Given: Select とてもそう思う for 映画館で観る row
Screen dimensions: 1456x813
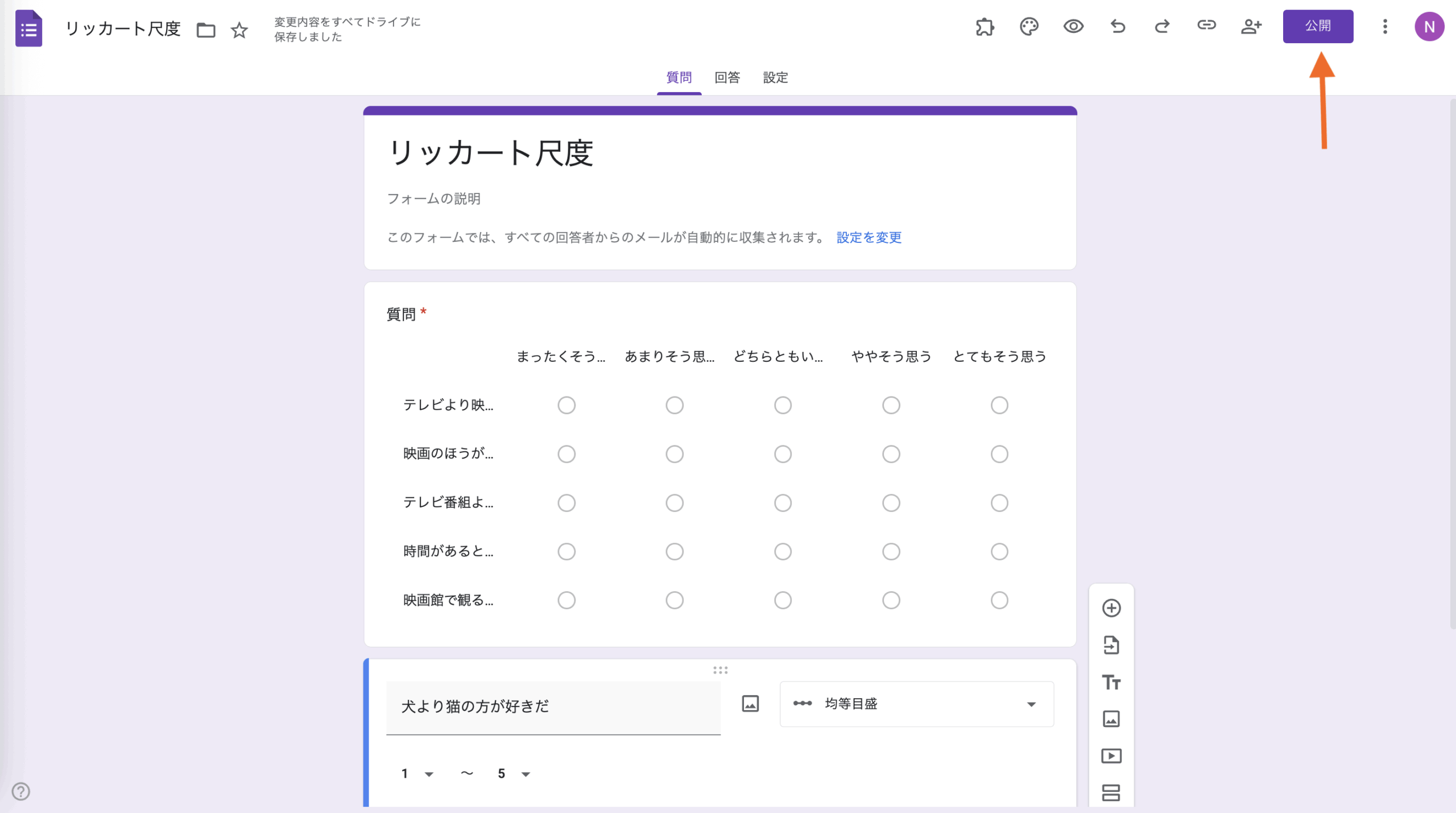Looking at the screenshot, I should tap(1000, 600).
